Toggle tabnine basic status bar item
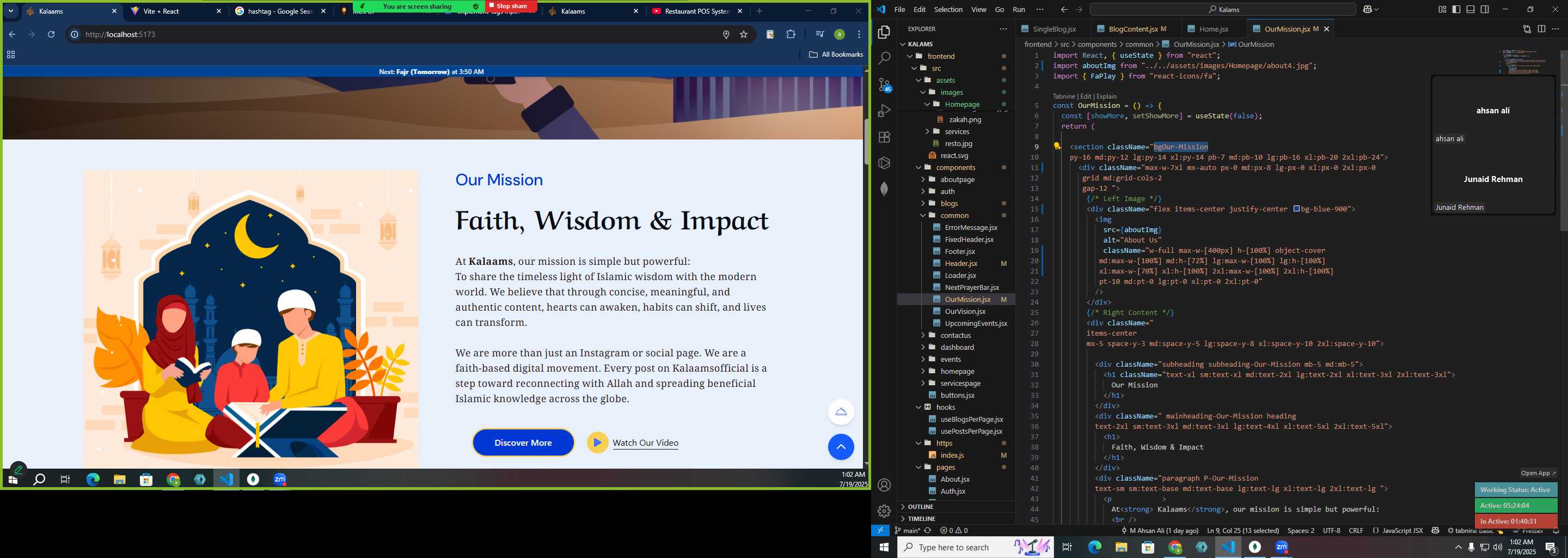Viewport: 1568px width, 558px height. pos(1476,531)
